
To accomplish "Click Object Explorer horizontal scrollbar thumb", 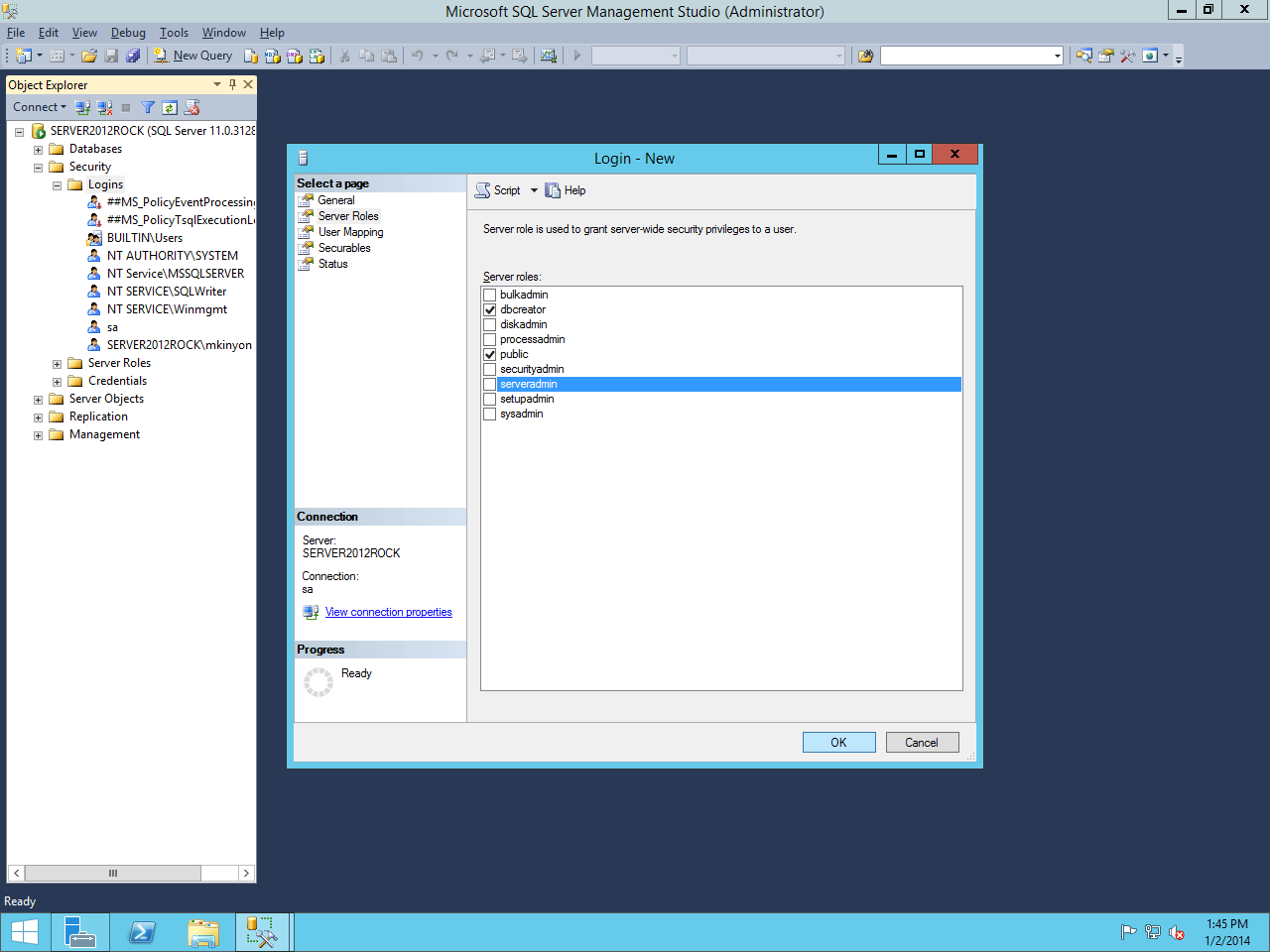I will 113,873.
